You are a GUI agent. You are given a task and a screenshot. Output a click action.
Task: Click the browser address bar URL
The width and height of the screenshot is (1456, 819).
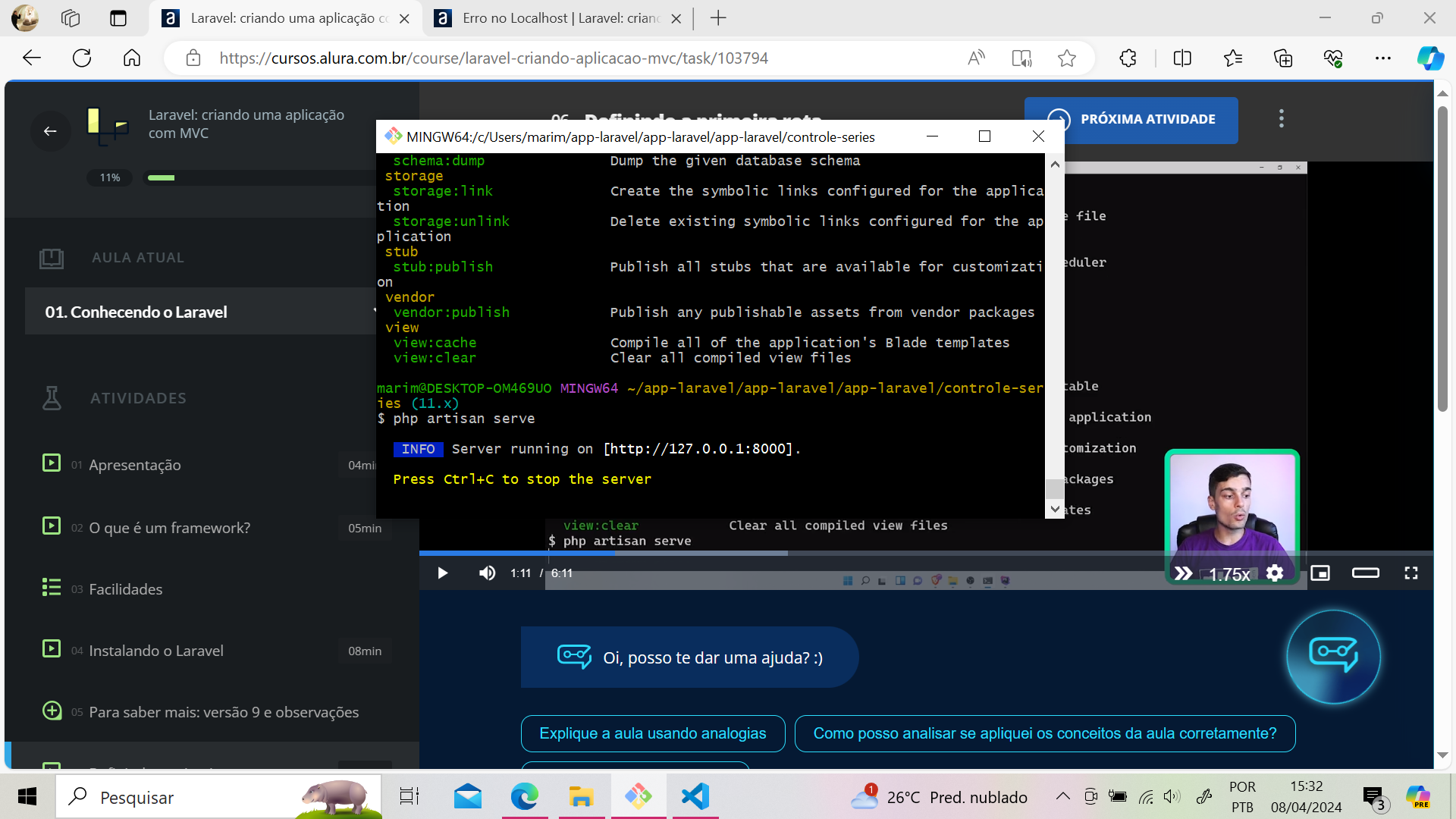(494, 58)
